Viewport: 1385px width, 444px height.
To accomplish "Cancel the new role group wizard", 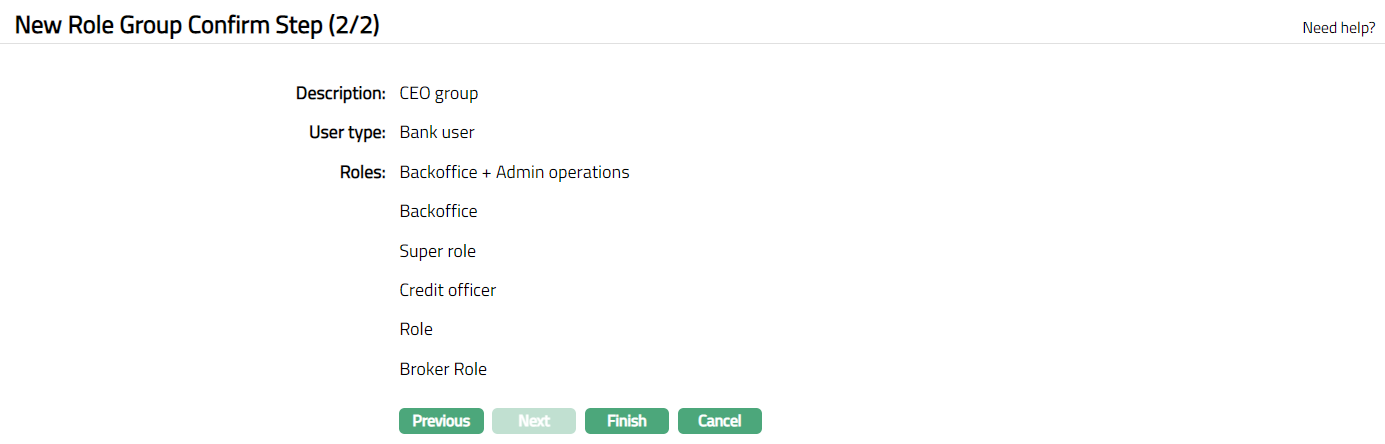I will [x=720, y=421].
